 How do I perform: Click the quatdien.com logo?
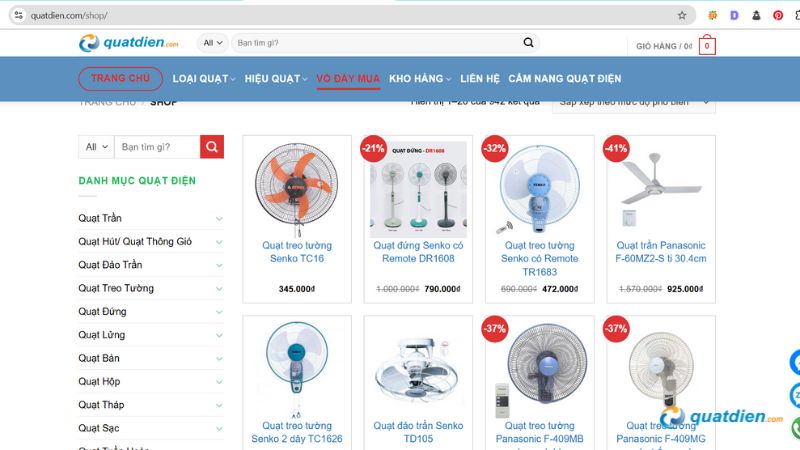tap(129, 43)
